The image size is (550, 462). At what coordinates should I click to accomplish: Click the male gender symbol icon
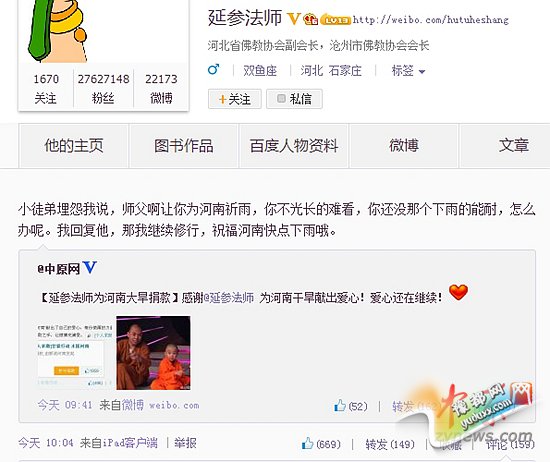click(213, 69)
